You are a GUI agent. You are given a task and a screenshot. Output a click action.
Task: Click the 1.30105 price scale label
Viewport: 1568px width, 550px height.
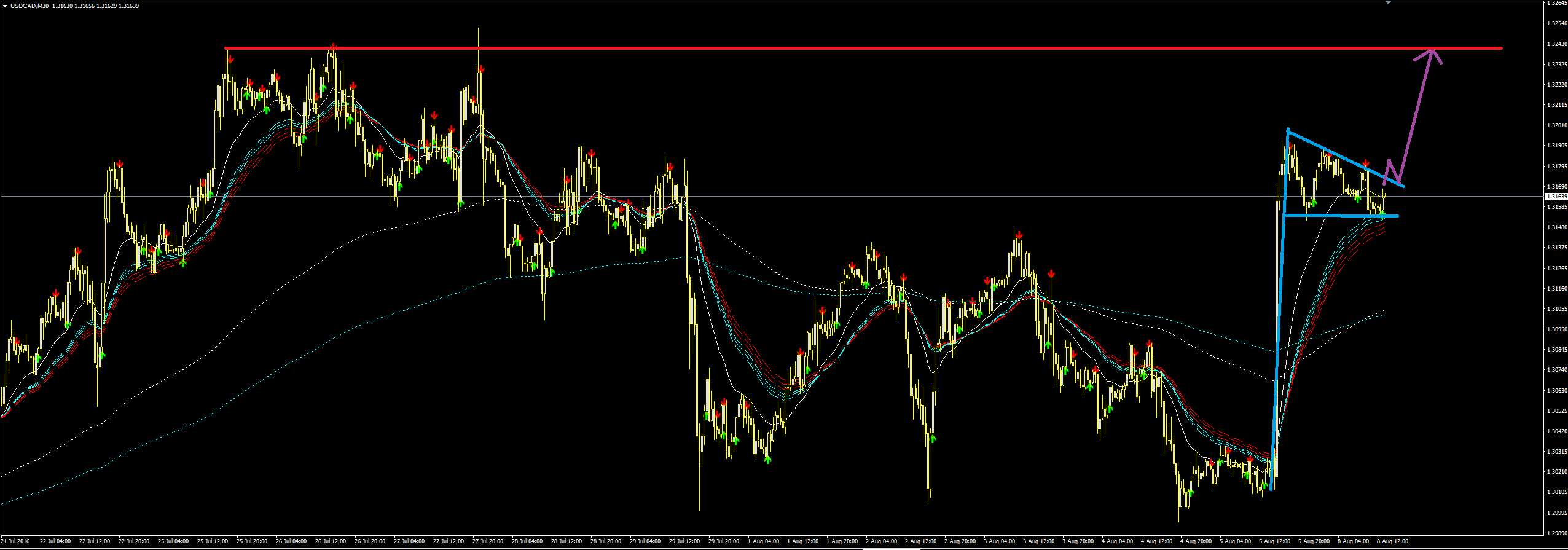click(x=1556, y=492)
